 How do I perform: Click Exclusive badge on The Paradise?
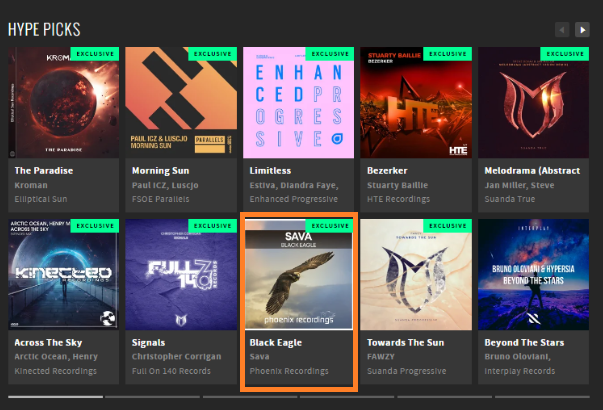(95, 54)
